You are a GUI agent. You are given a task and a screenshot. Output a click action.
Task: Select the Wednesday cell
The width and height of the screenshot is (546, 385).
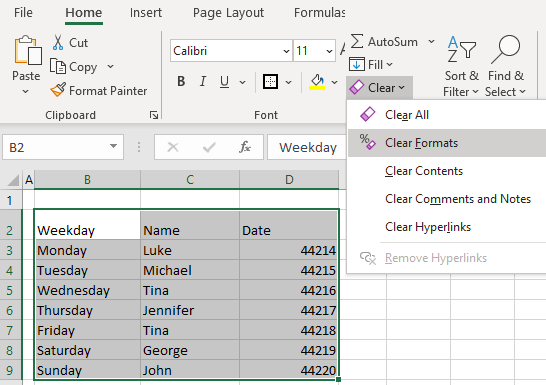87,290
